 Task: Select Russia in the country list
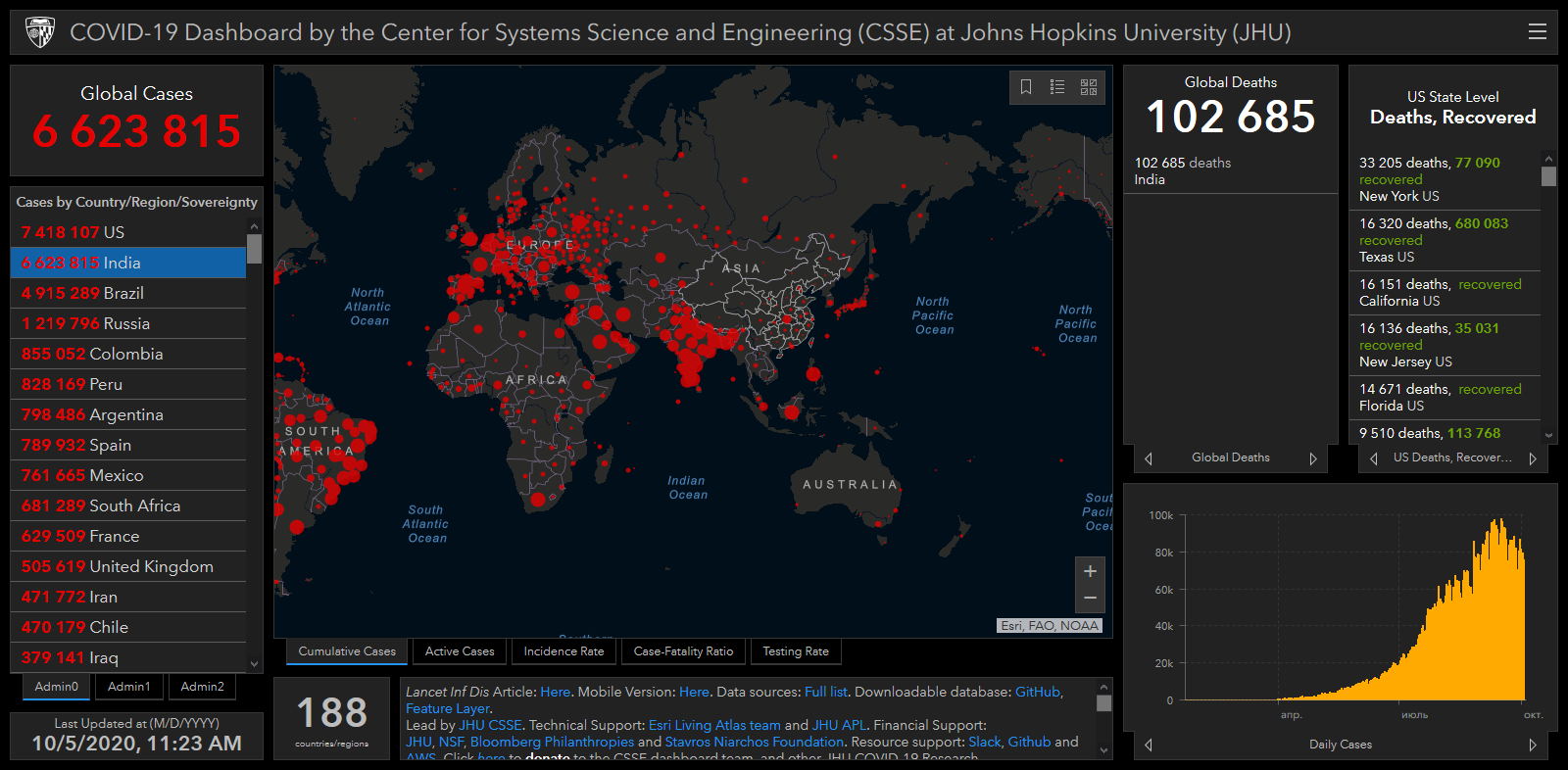click(x=128, y=323)
